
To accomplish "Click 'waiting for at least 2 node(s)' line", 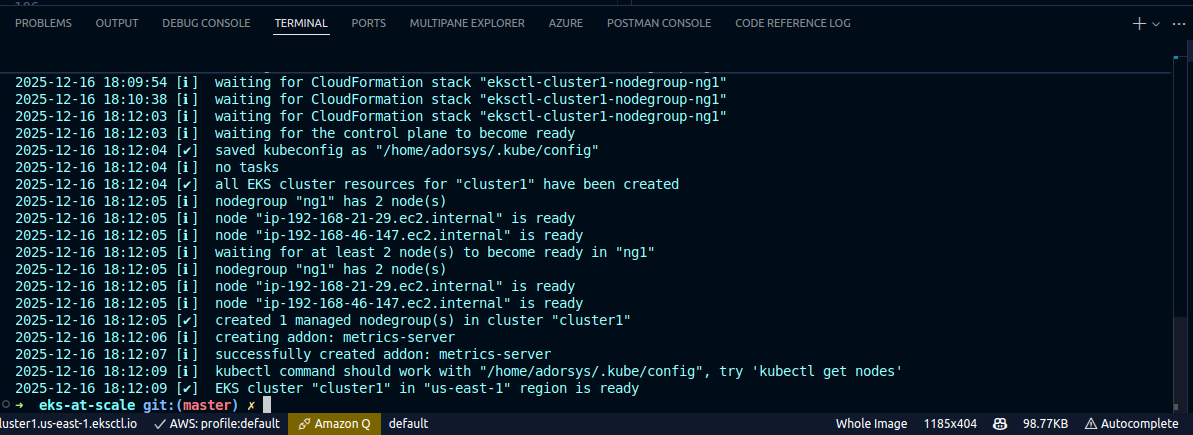I will [x=434, y=252].
